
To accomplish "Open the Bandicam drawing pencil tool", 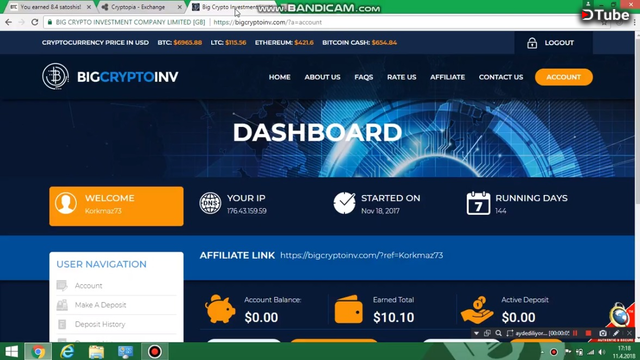I will [x=616, y=333].
